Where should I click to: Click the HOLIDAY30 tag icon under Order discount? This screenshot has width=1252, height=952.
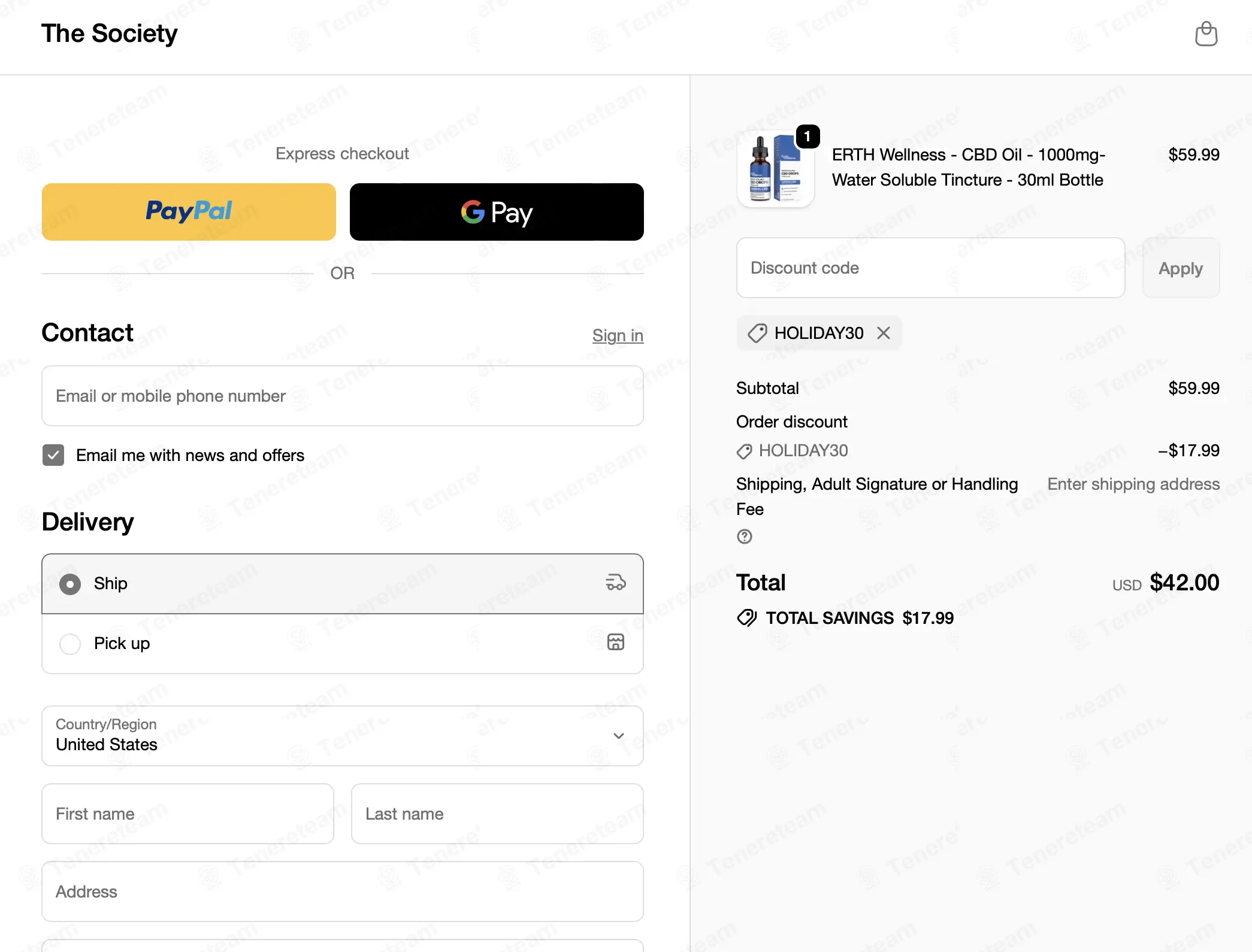pos(744,451)
